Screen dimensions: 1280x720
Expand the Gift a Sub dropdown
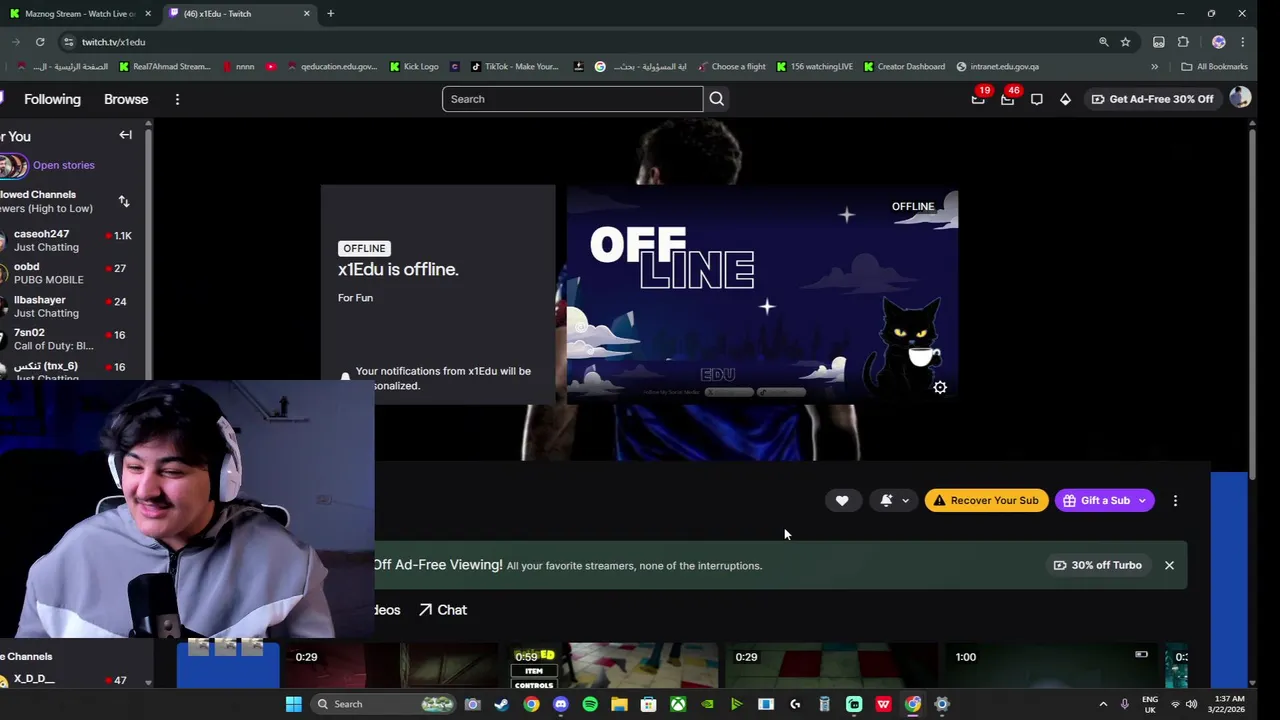(1142, 500)
